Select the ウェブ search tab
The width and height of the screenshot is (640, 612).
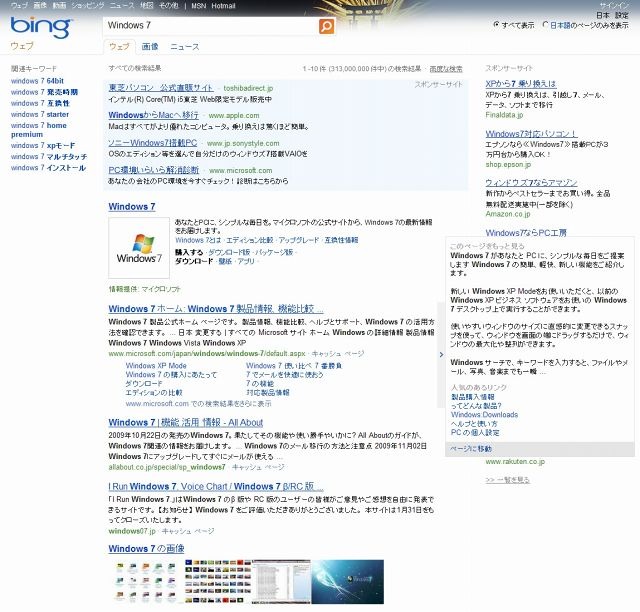pyautogui.click(x=119, y=47)
